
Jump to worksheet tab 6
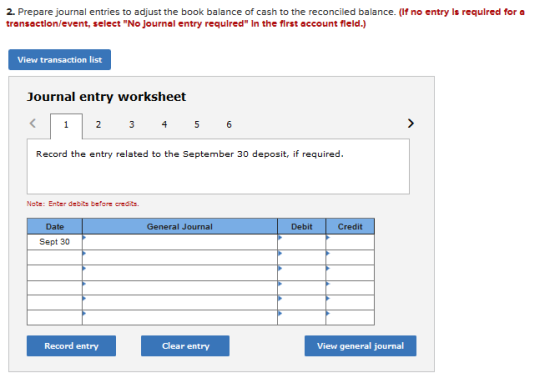point(229,124)
